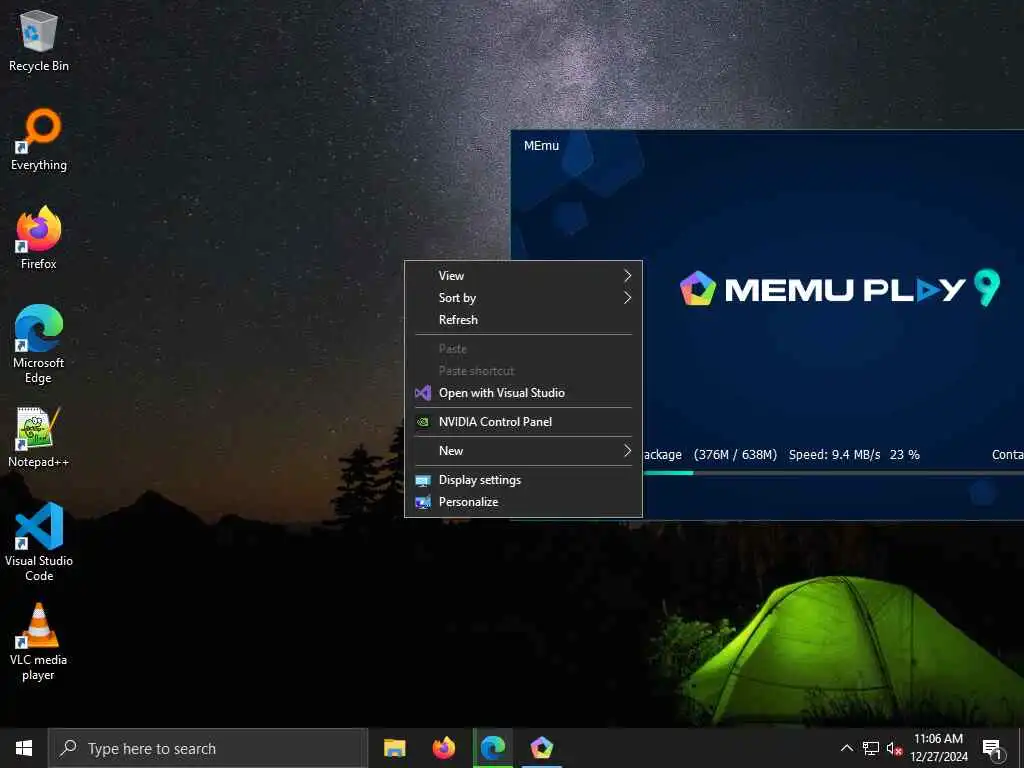Select the Visual Studio Code desktop shortcut
Screen dimensions: 1024x768
39,541
